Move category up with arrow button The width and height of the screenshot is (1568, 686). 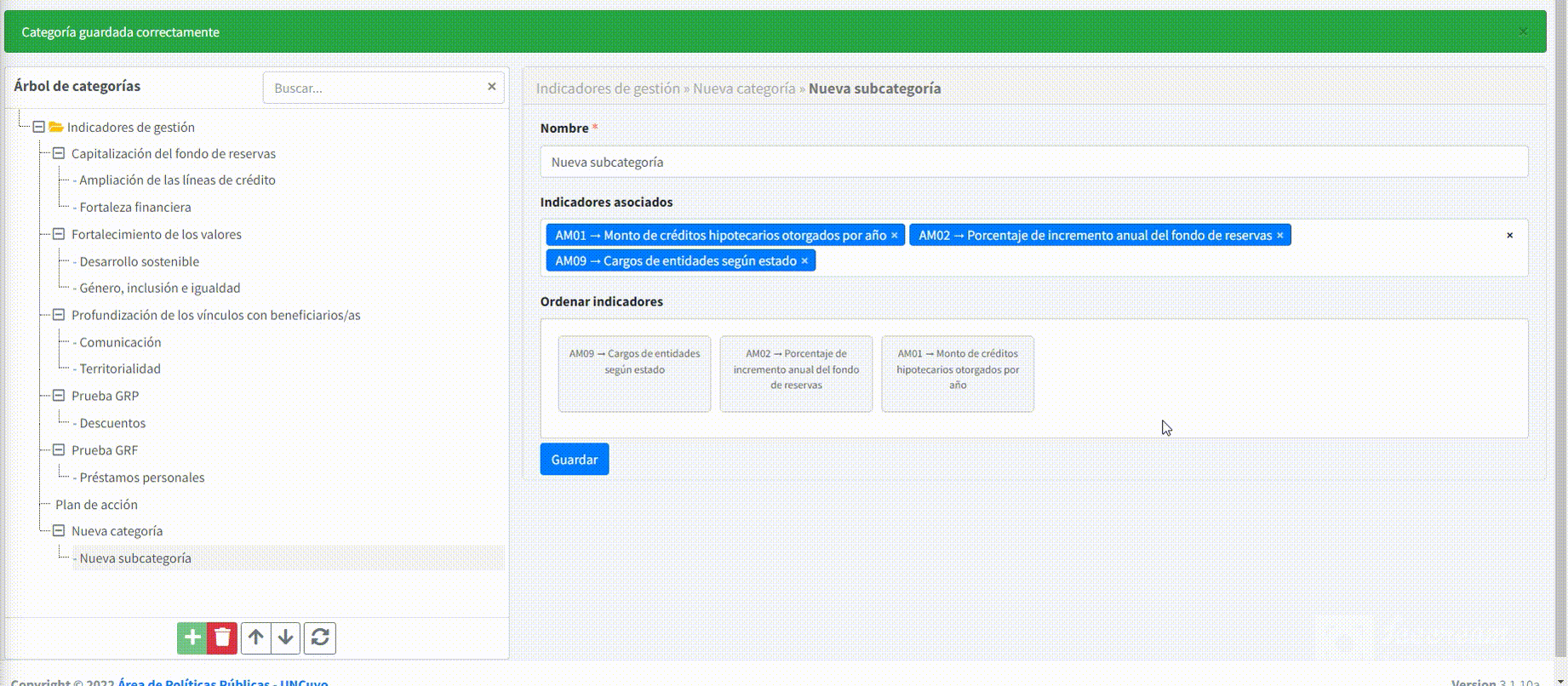(x=256, y=637)
